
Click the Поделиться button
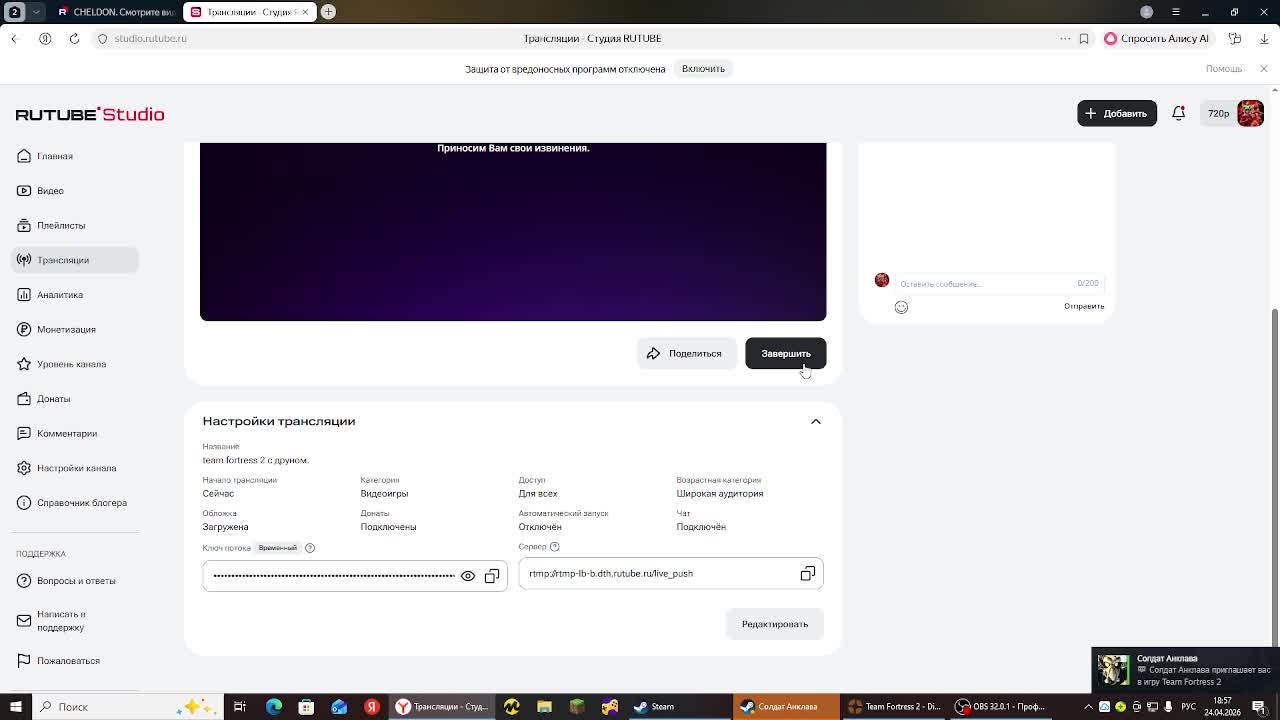pyautogui.click(x=686, y=353)
